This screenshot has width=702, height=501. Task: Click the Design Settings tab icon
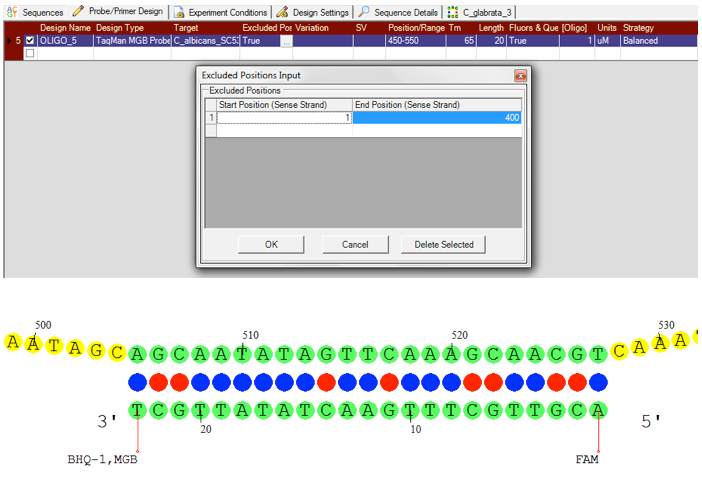283,12
